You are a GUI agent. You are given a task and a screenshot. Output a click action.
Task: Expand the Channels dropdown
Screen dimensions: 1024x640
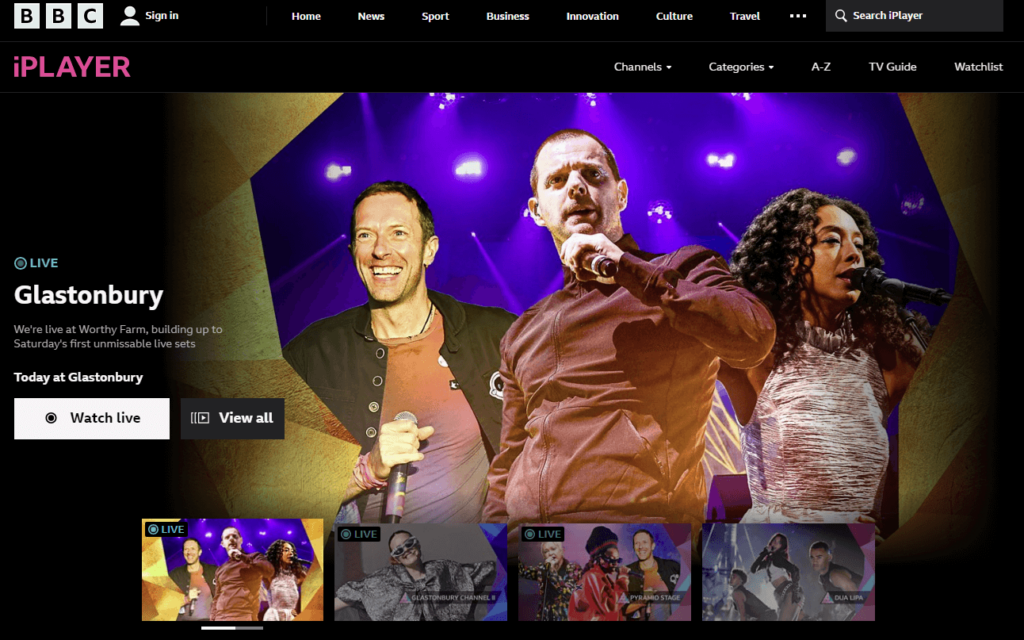[642, 67]
